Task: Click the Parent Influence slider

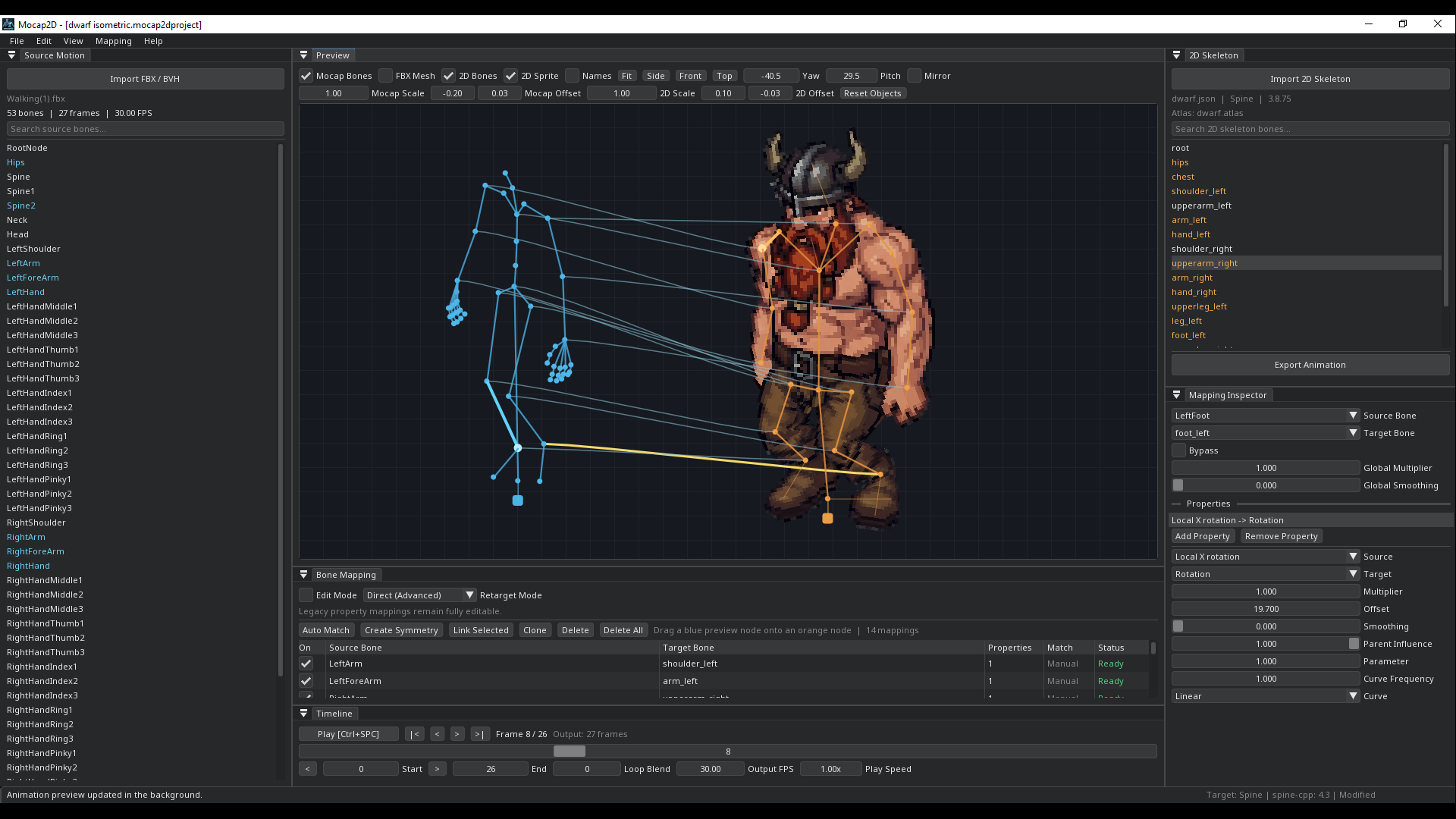Action: (x=1266, y=644)
